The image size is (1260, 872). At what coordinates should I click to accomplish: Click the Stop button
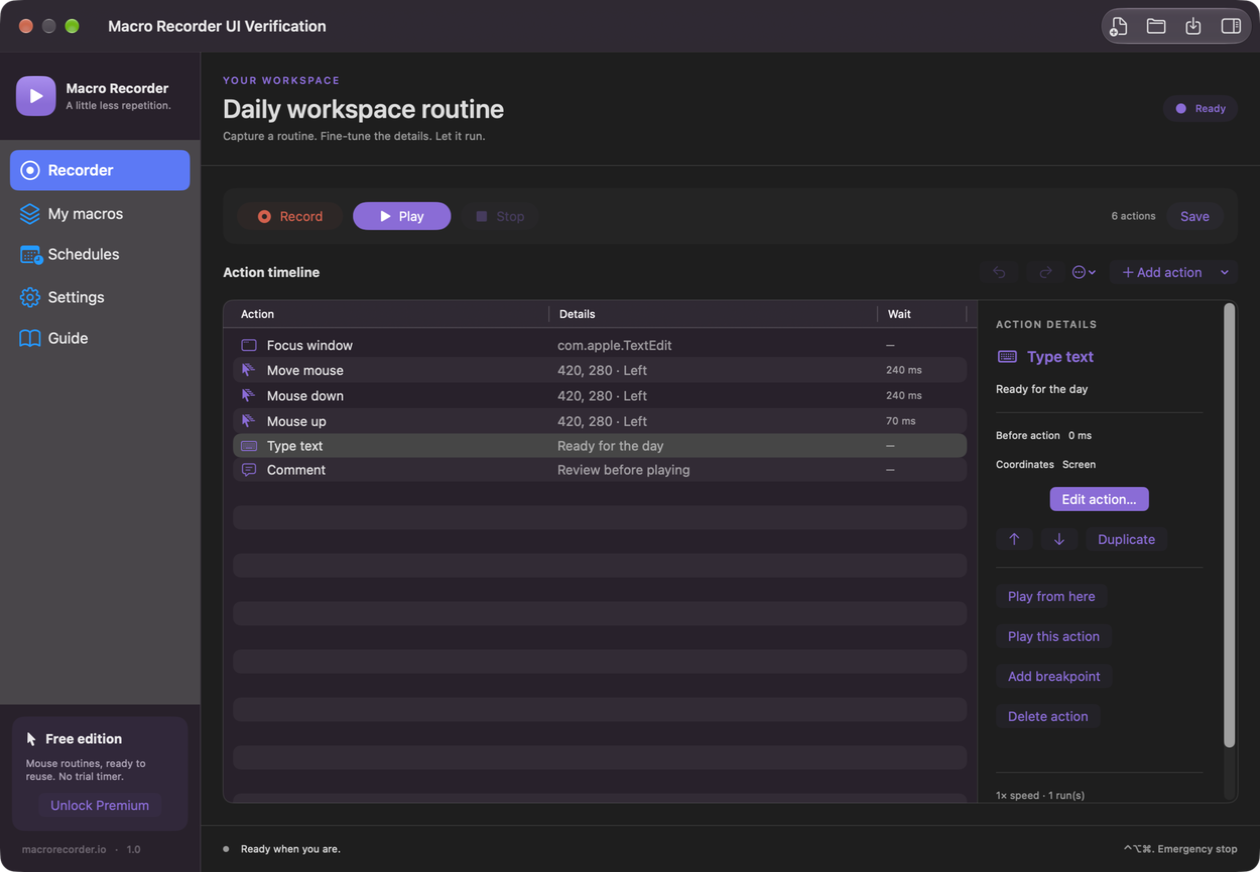(499, 216)
